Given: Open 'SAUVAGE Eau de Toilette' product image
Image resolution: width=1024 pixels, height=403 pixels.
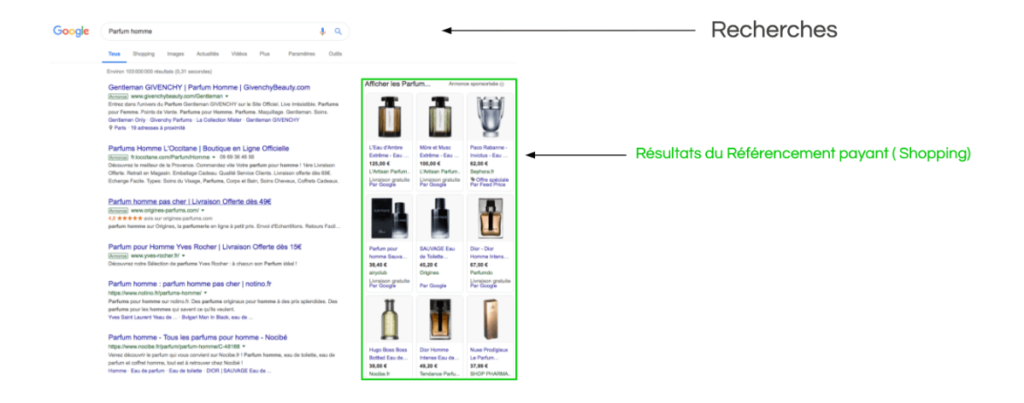Looking at the screenshot, I should [x=439, y=218].
